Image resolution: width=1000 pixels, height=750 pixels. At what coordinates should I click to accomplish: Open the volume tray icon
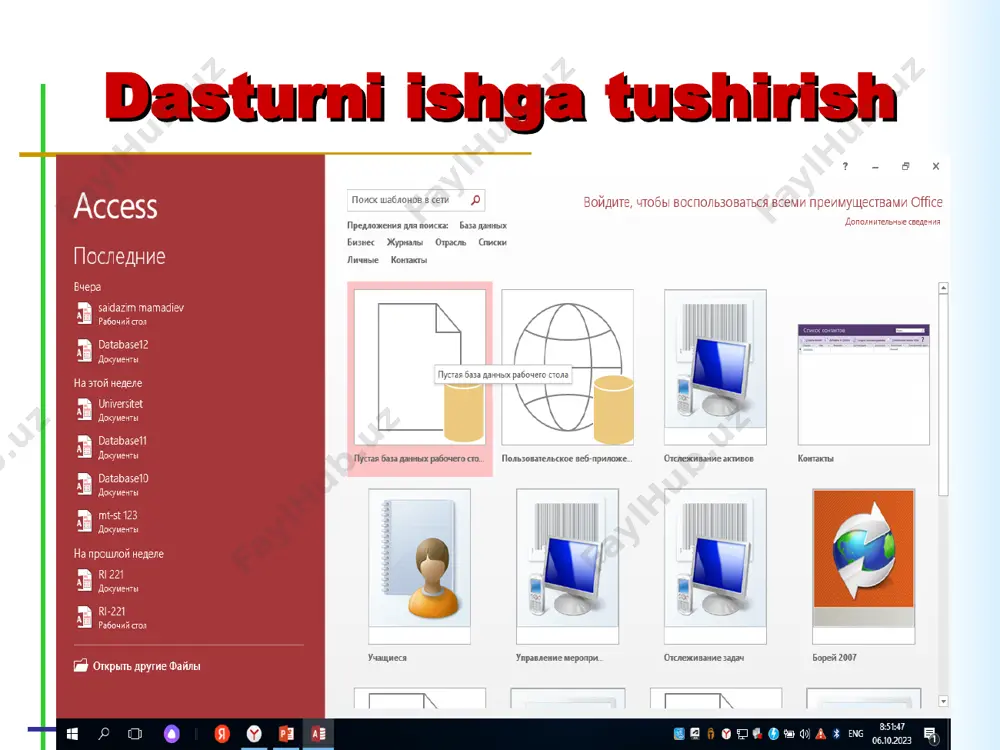805,734
